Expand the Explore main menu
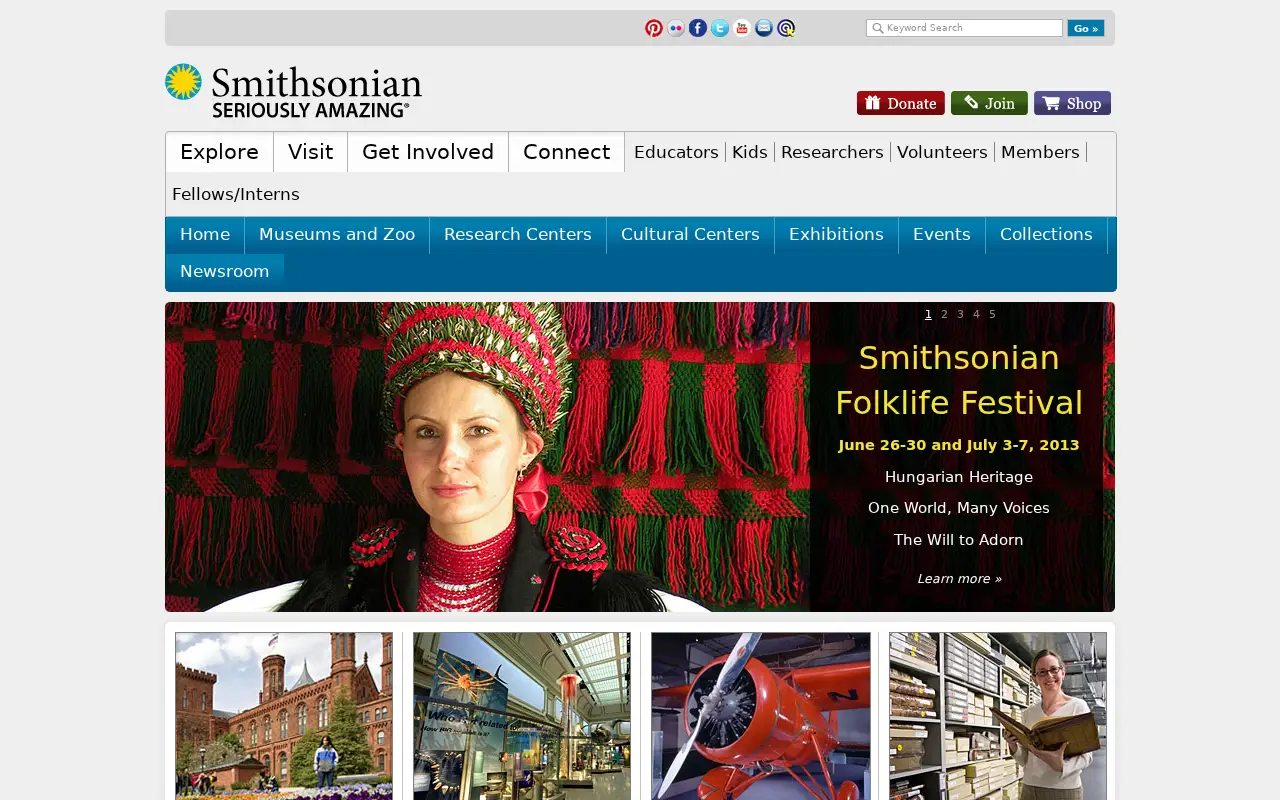 tap(220, 152)
